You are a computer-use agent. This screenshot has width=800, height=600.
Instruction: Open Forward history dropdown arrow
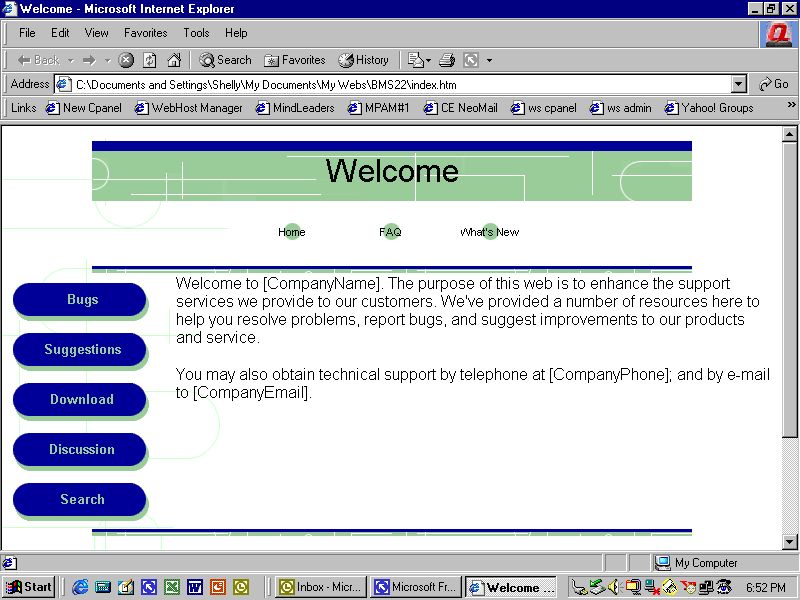tap(107, 61)
